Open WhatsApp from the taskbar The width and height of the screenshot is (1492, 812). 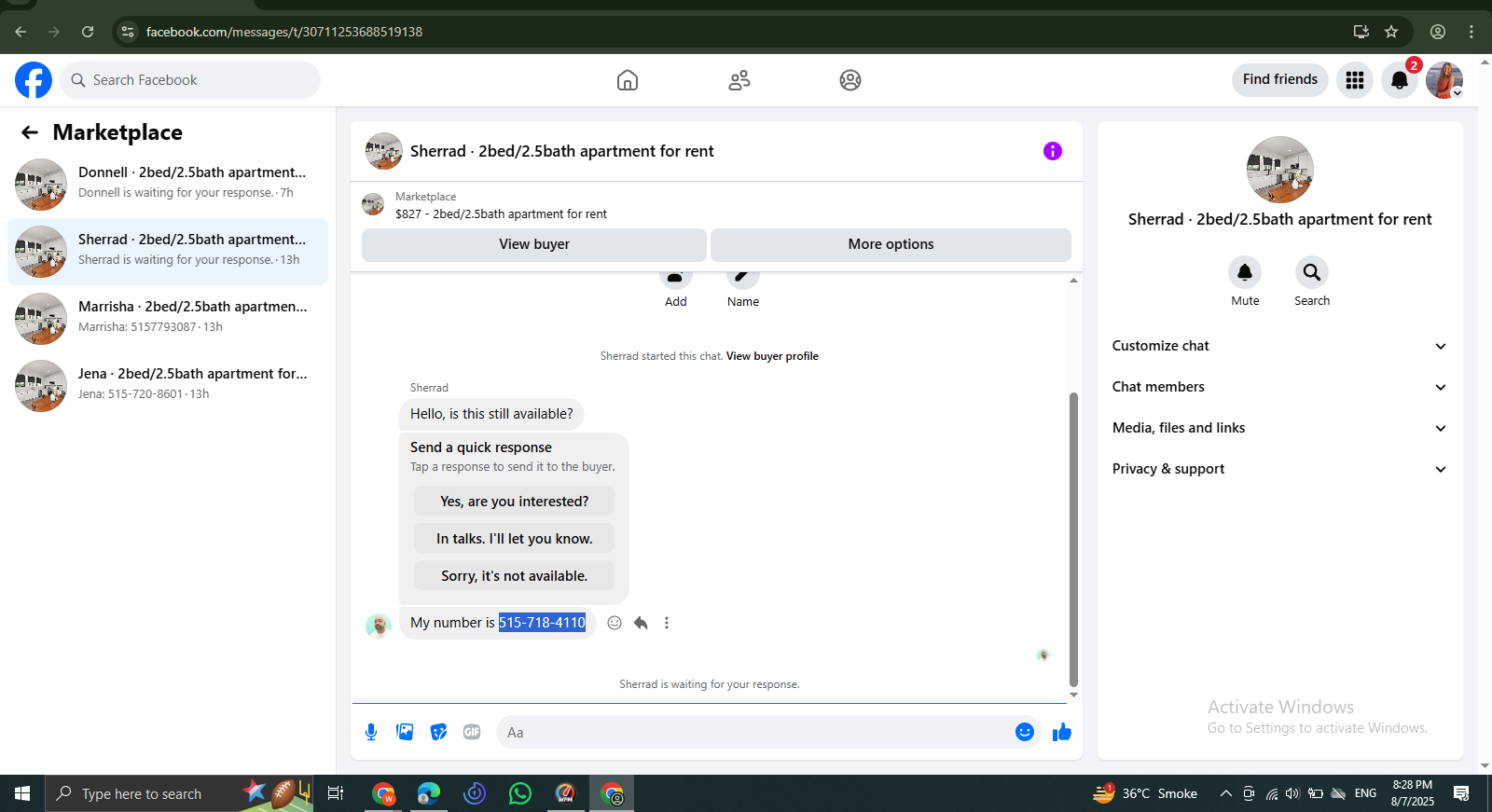click(x=520, y=793)
